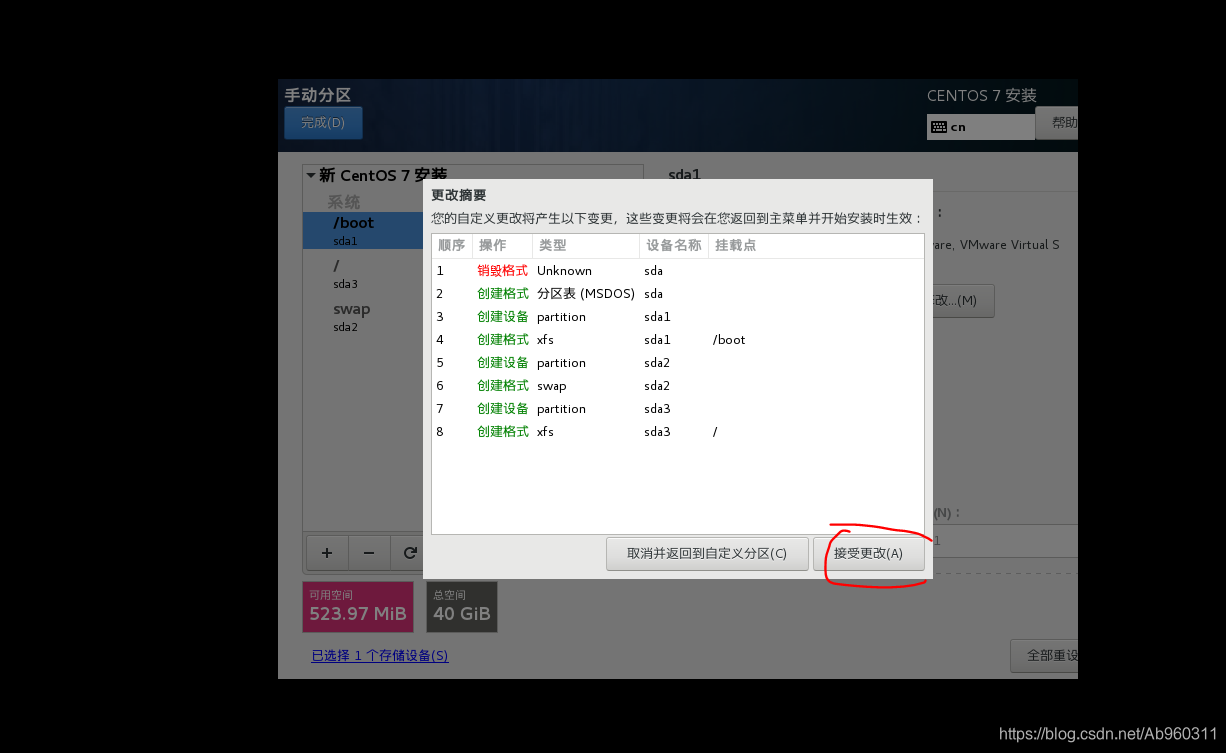Click the sda1 heading in right panel
This screenshot has width=1226, height=753.
point(685,174)
